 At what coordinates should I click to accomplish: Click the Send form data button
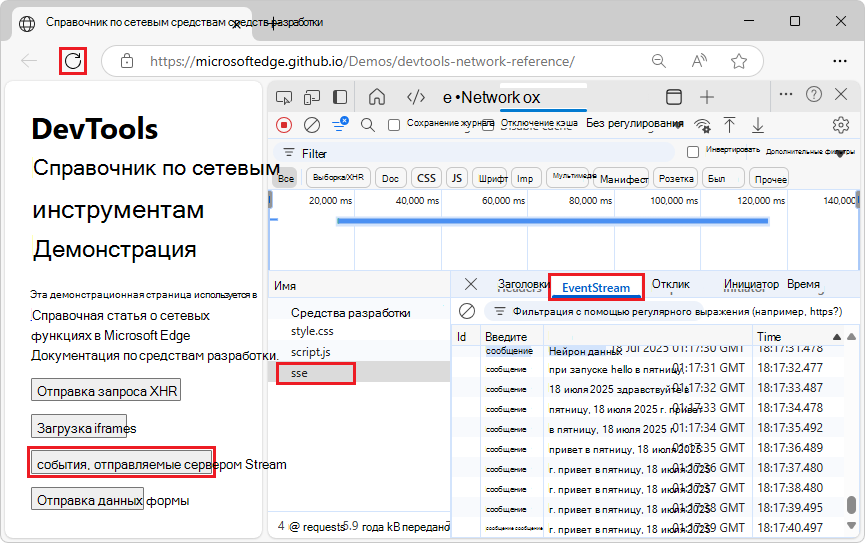pos(88,499)
